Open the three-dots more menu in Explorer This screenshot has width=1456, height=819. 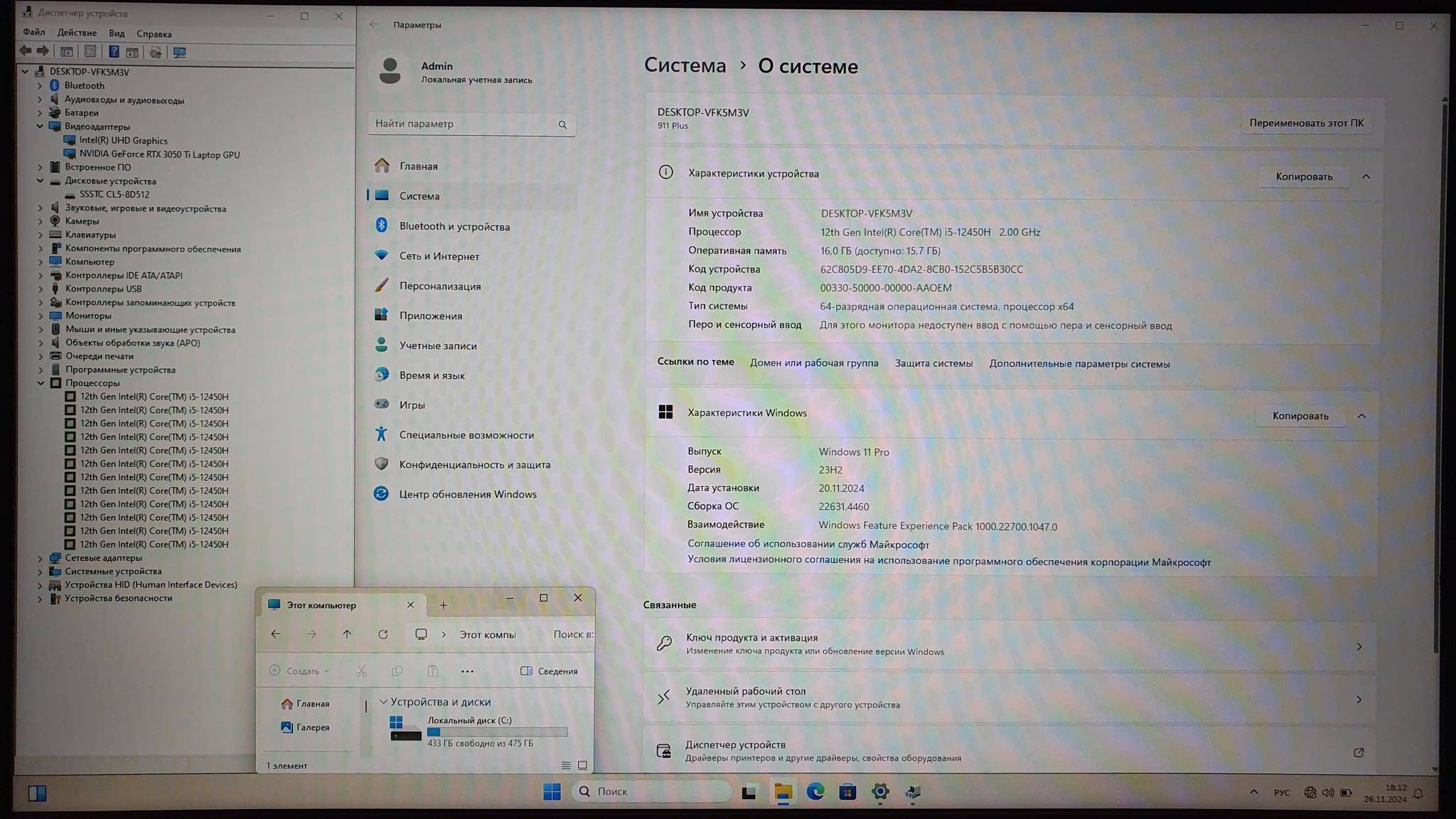(467, 671)
